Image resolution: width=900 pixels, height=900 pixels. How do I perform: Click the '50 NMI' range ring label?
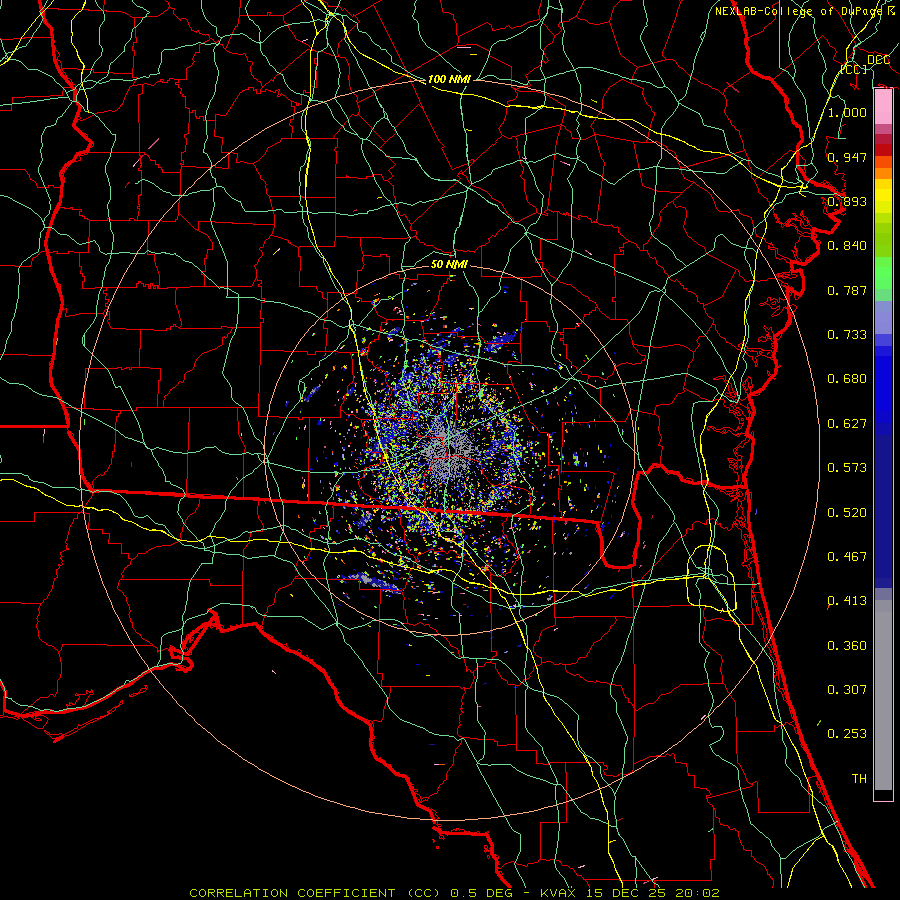point(449,264)
